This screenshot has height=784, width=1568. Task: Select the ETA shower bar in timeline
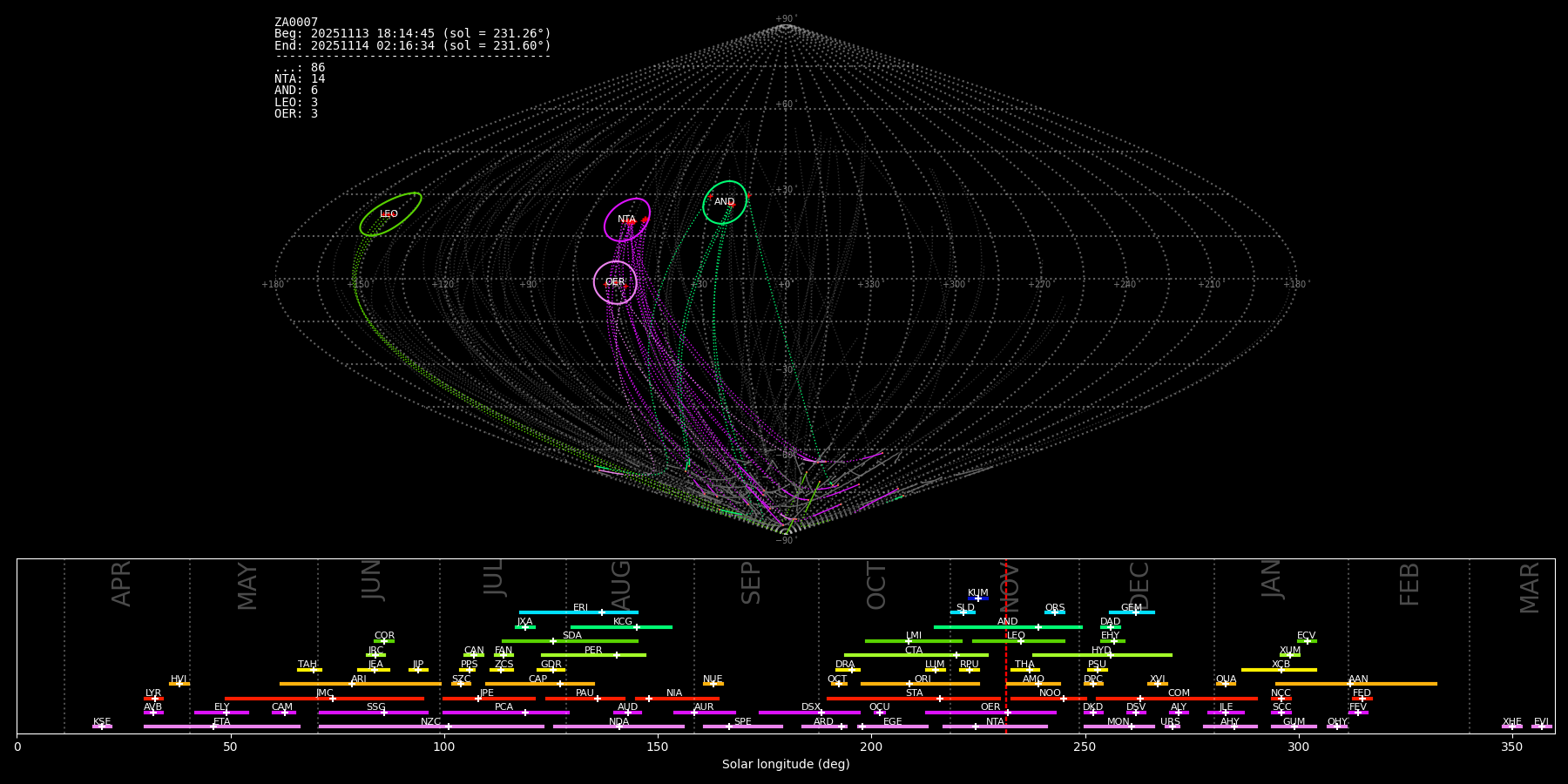(222, 727)
